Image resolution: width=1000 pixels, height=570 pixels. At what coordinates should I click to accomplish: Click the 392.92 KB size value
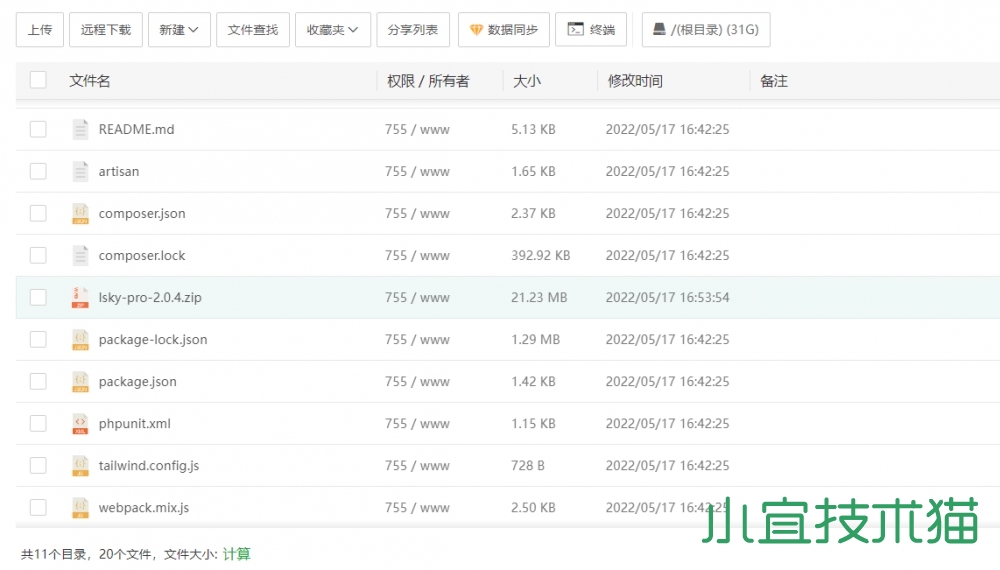coord(541,256)
